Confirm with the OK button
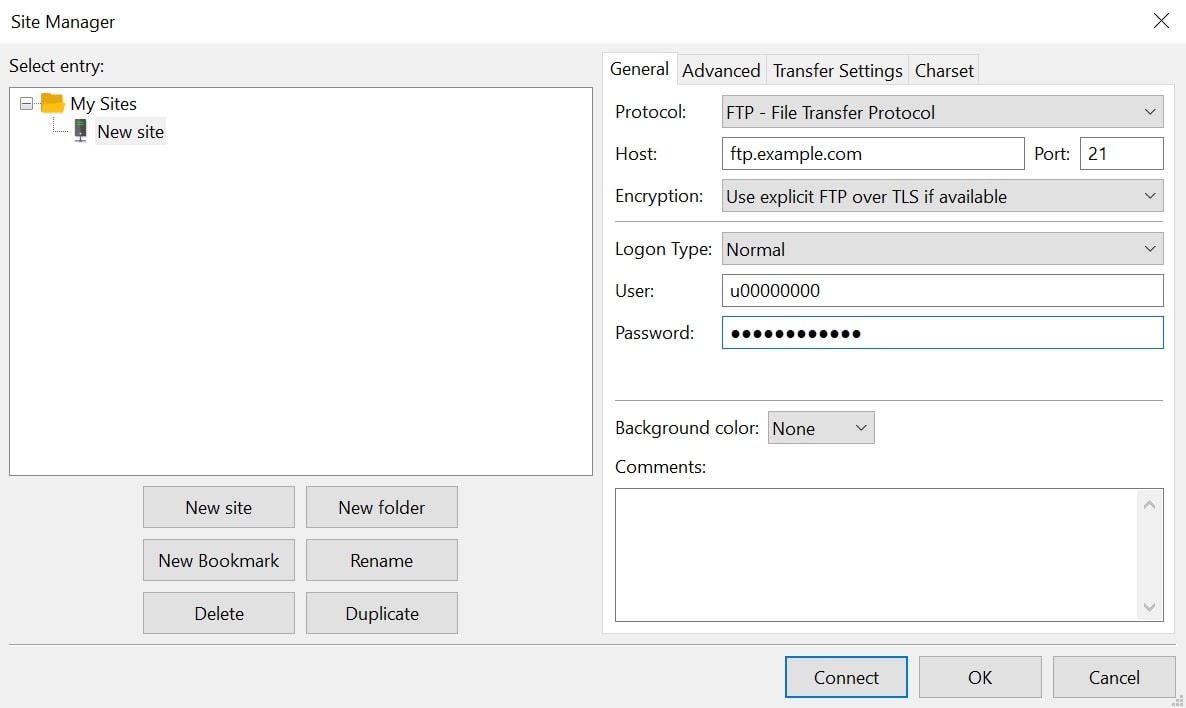The image size is (1186, 708). click(980, 677)
